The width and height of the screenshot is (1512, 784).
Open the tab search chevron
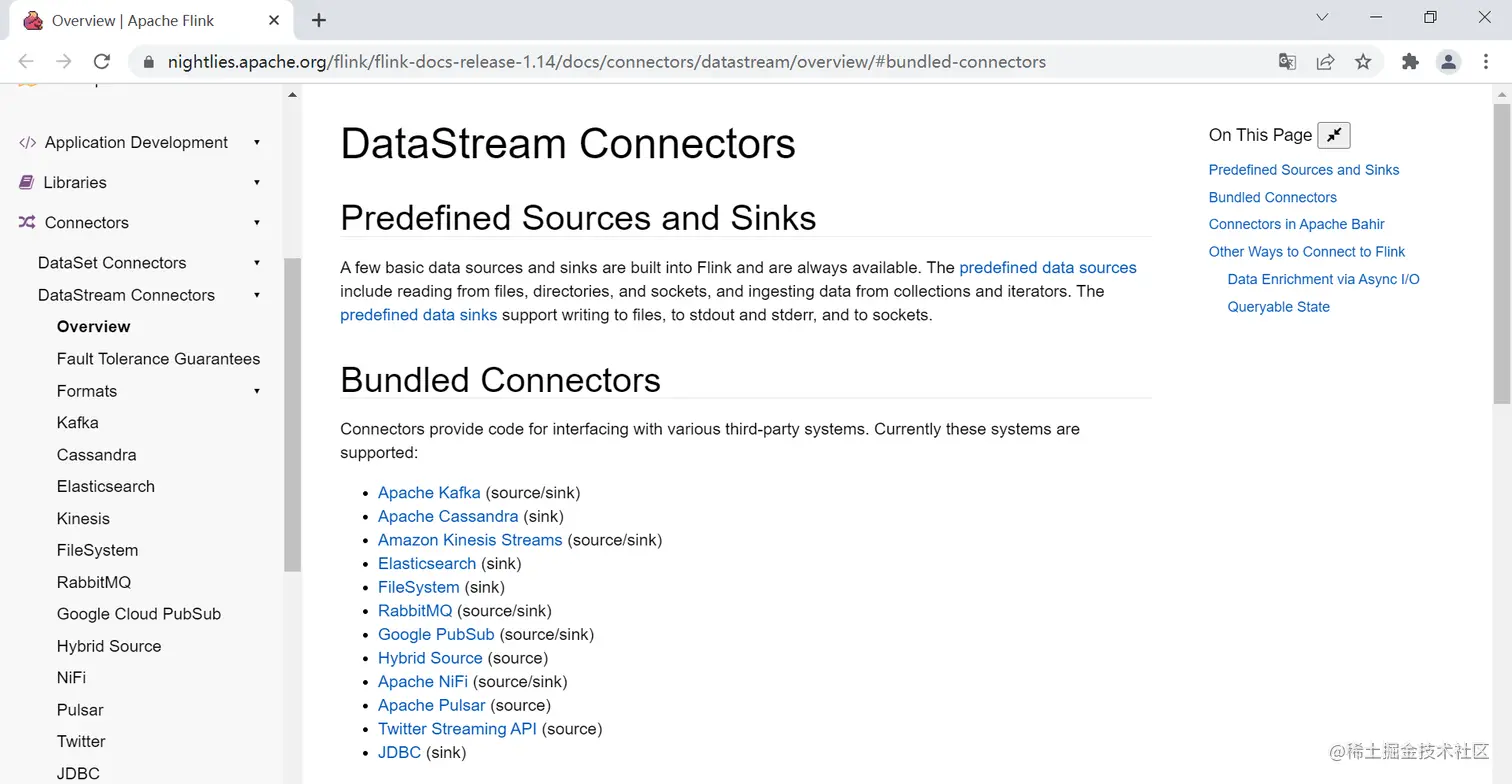pos(1322,17)
